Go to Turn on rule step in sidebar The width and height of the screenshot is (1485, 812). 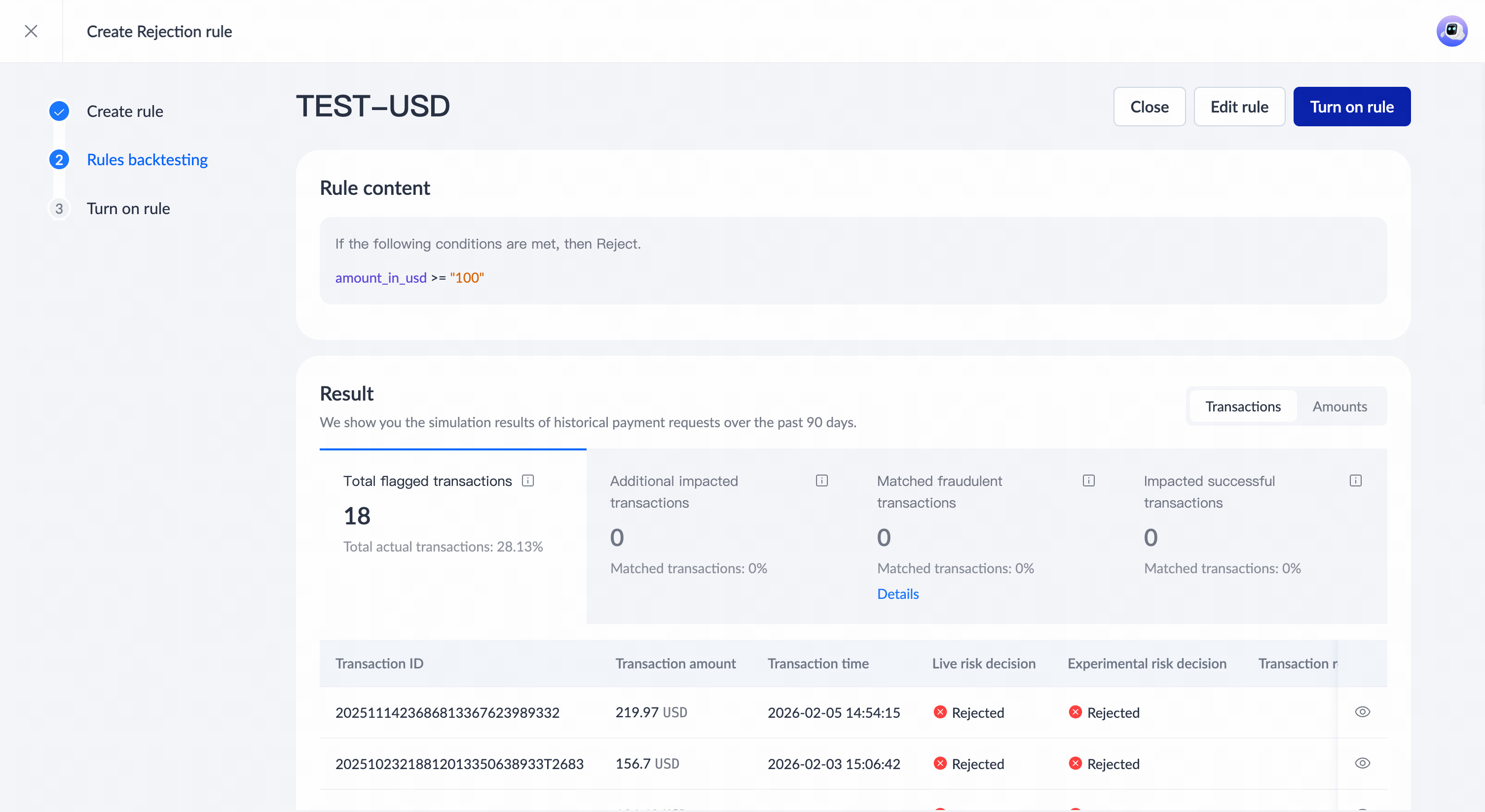tap(128, 209)
